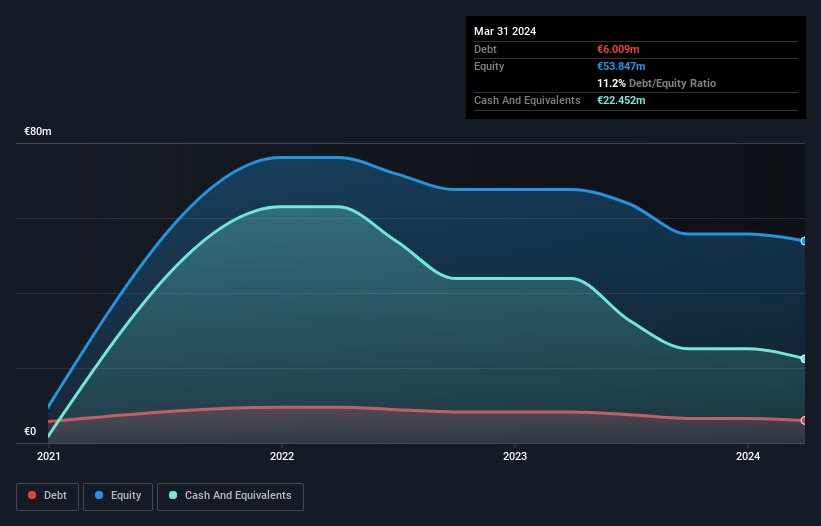Viewport: 821px width, 526px height.
Task: Toggle the Equity series legend button
Action: coord(118,496)
